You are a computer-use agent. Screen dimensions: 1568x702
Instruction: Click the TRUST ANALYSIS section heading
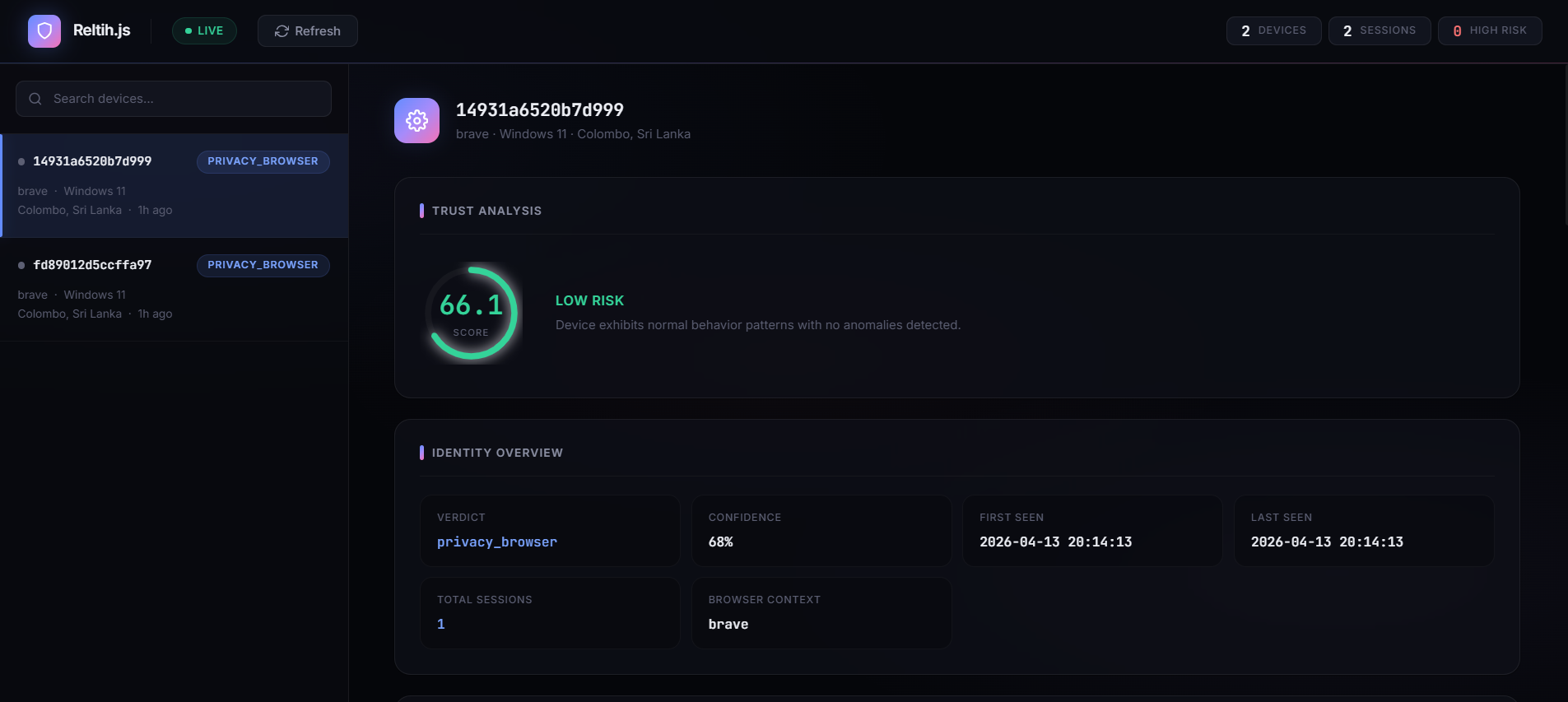486,211
